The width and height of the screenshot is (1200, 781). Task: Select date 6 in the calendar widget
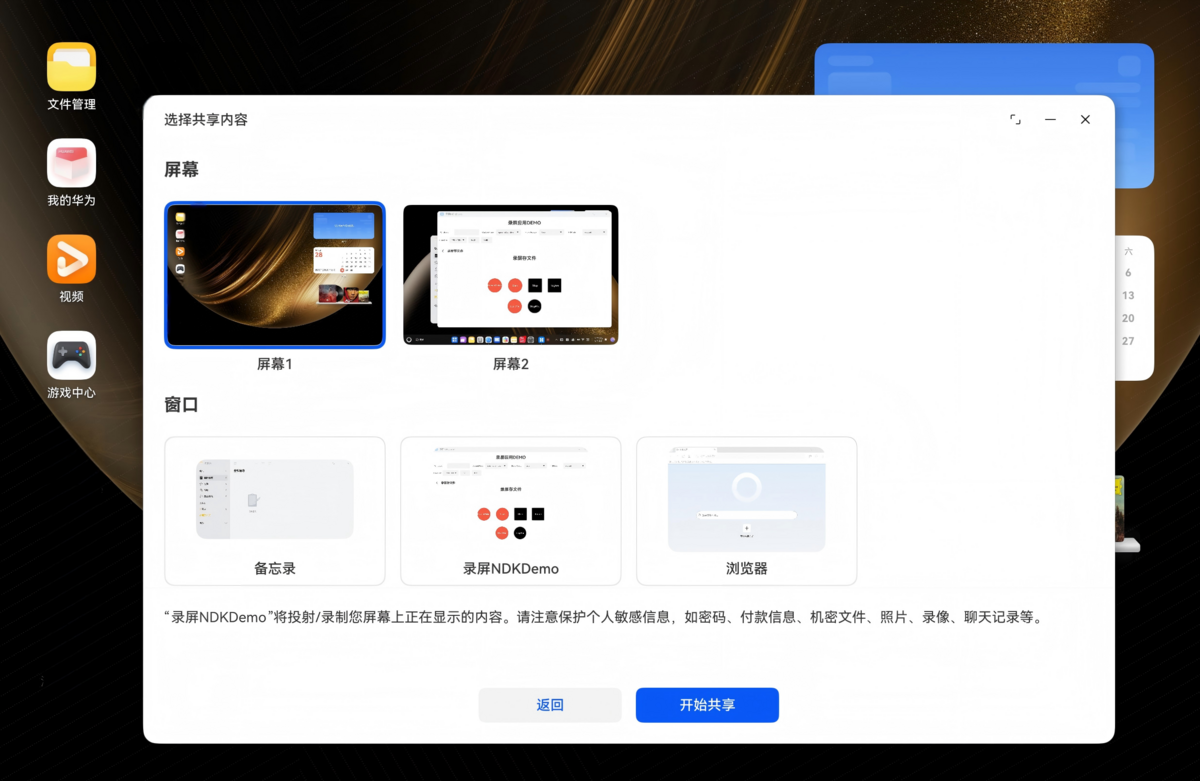tap(1128, 273)
